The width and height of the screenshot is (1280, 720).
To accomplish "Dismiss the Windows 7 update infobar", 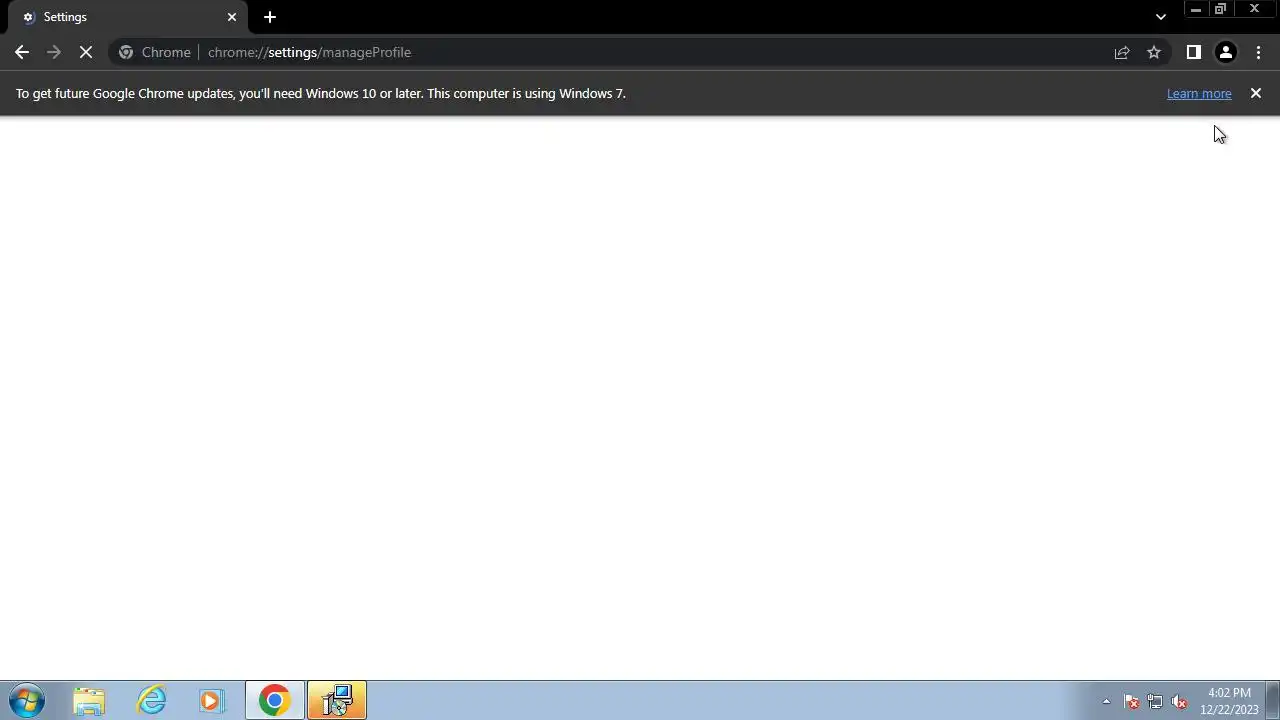I will coord(1256,93).
